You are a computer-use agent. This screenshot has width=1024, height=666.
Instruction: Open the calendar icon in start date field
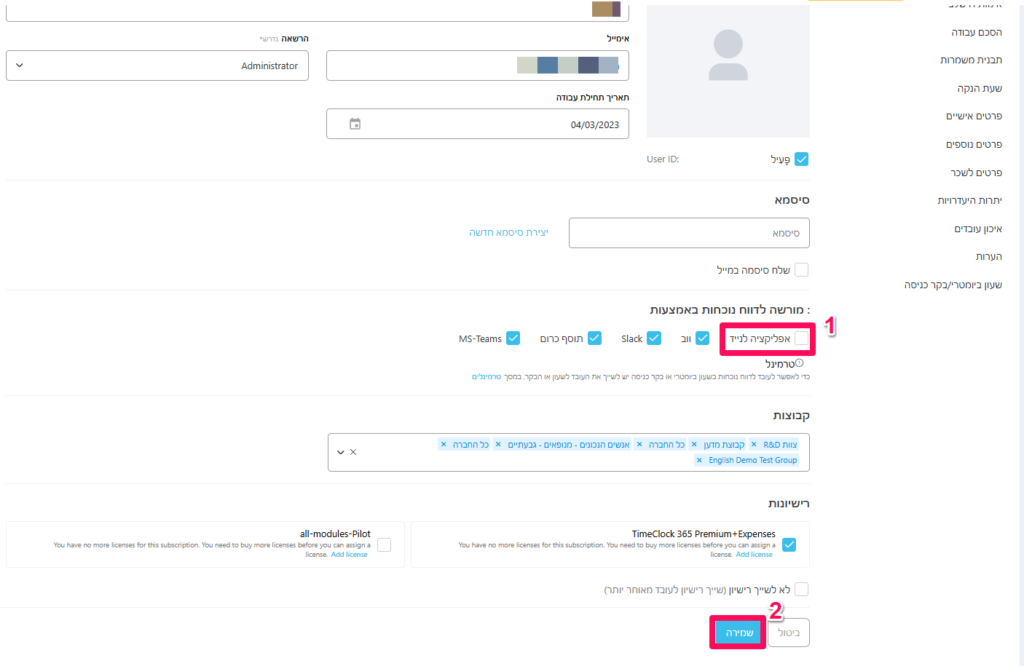(x=355, y=124)
